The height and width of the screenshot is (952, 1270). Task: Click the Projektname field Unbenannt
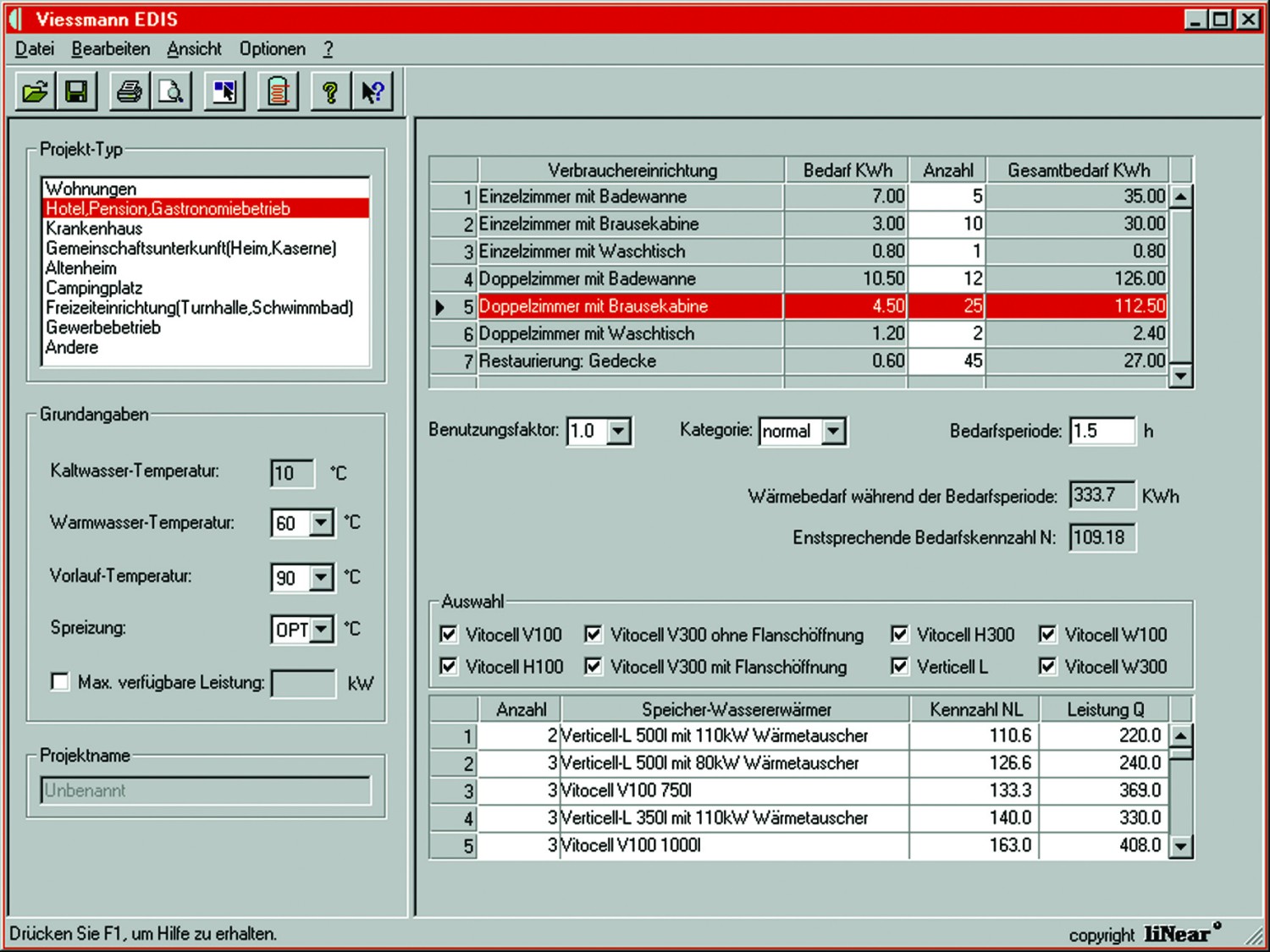point(206,790)
